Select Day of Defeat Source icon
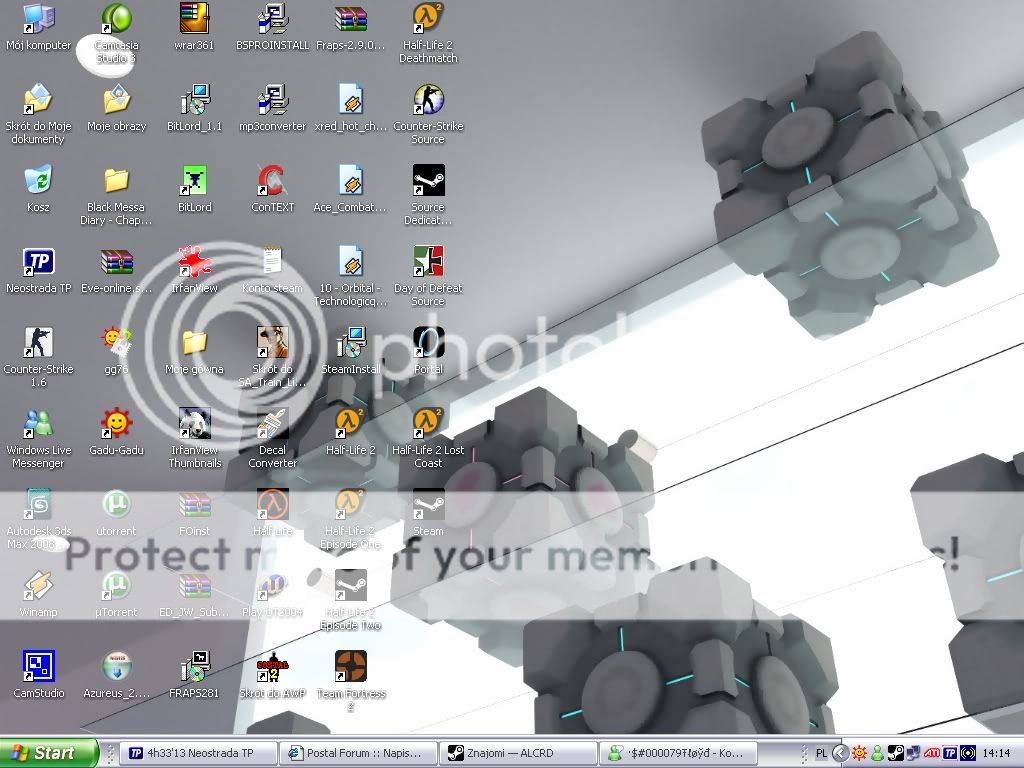The width and height of the screenshot is (1024, 768). coord(428,263)
